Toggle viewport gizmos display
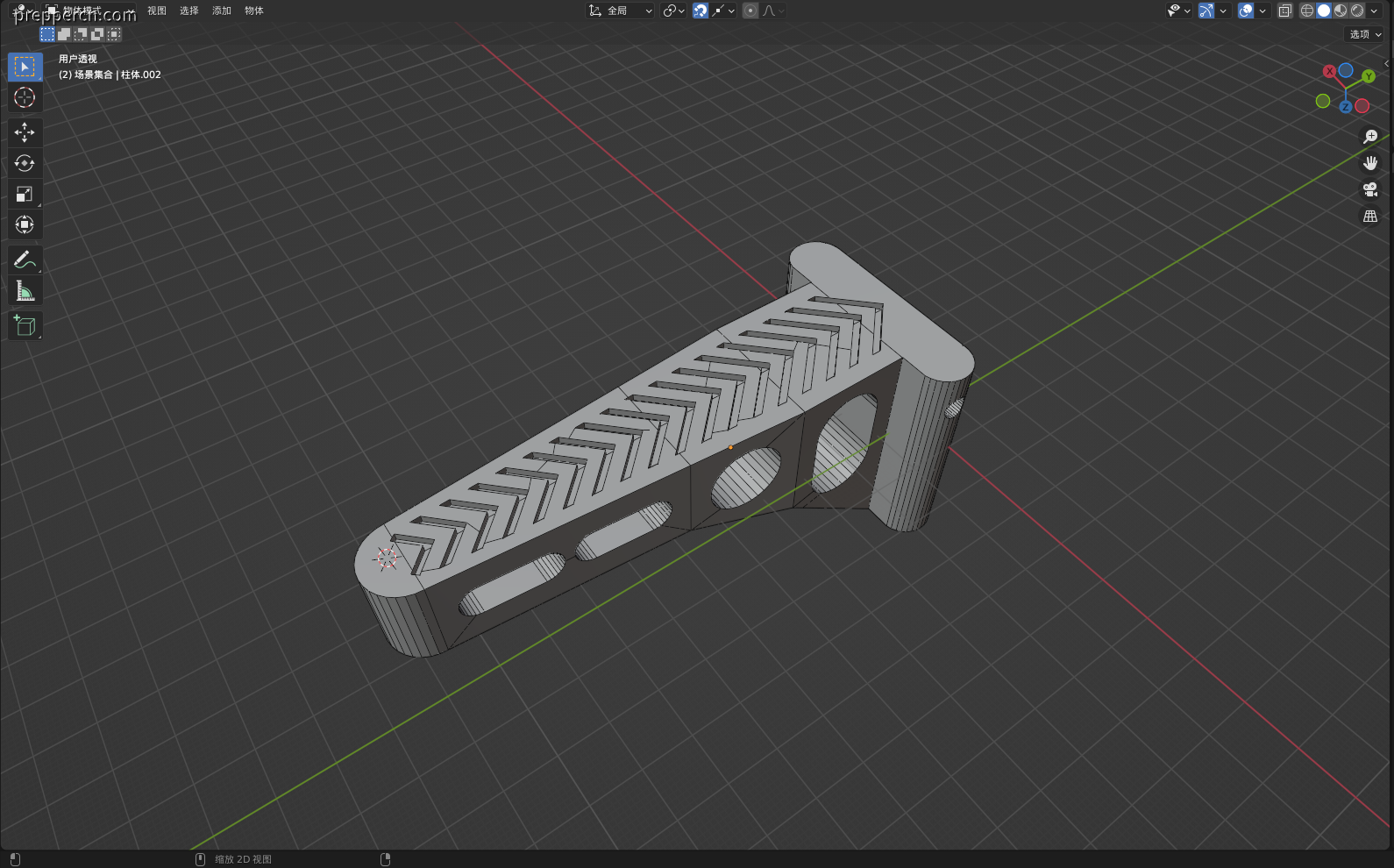This screenshot has width=1394, height=868. pyautogui.click(x=1206, y=11)
